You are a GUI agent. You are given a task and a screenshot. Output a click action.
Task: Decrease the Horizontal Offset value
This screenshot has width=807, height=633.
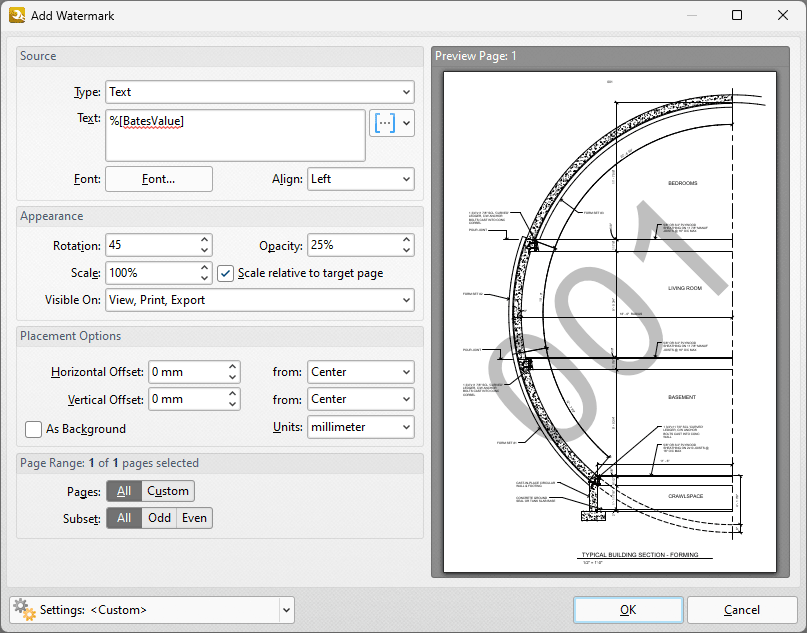[x=233, y=377]
